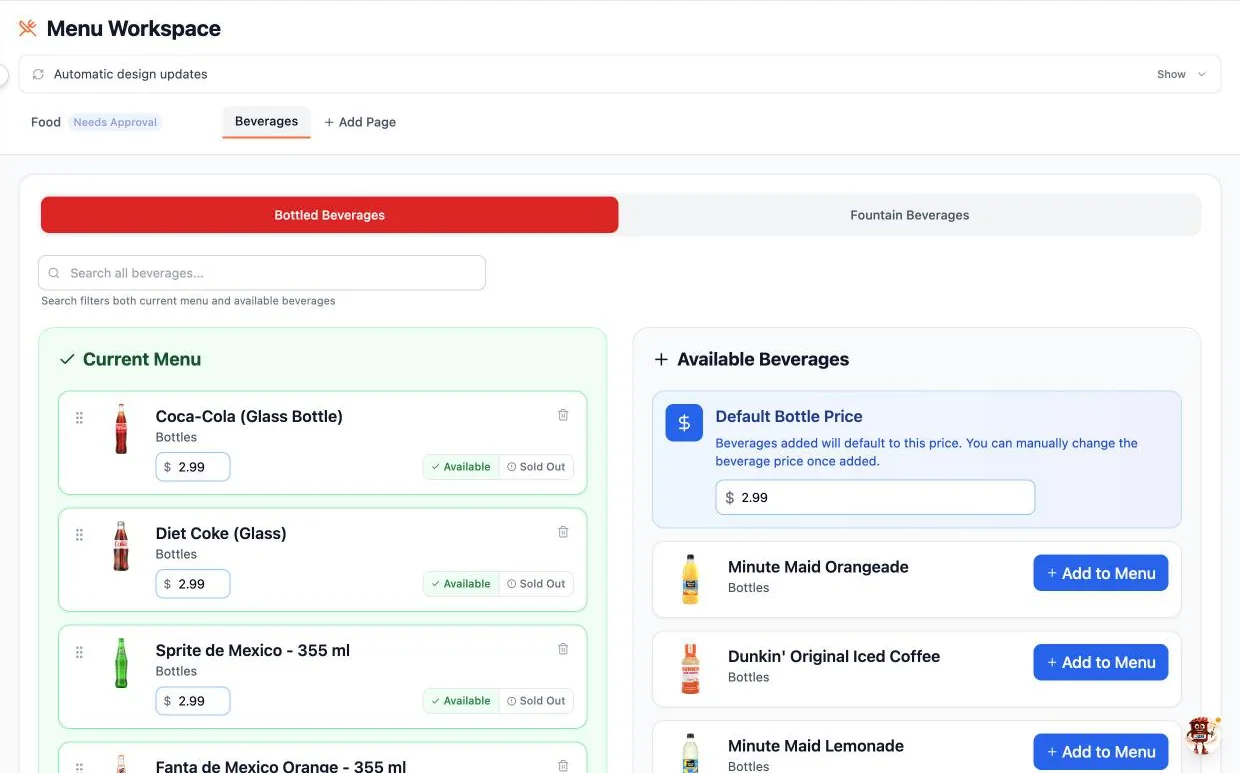Screen dimensions: 1240x773
Task: Switch to the Food page tab
Action: point(46,122)
